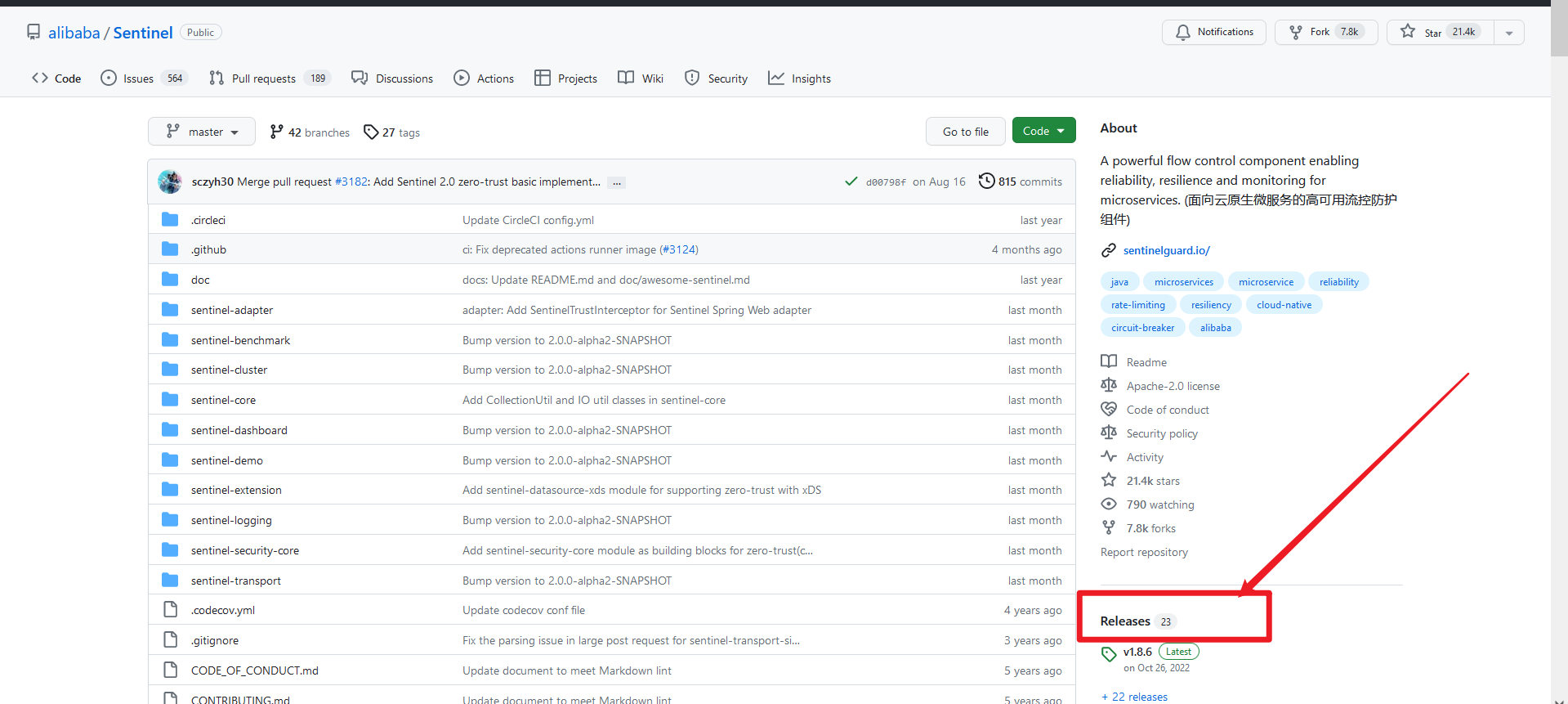This screenshot has width=1568, height=704.
Task: Expand the master branch selector
Action: pos(202,132)
